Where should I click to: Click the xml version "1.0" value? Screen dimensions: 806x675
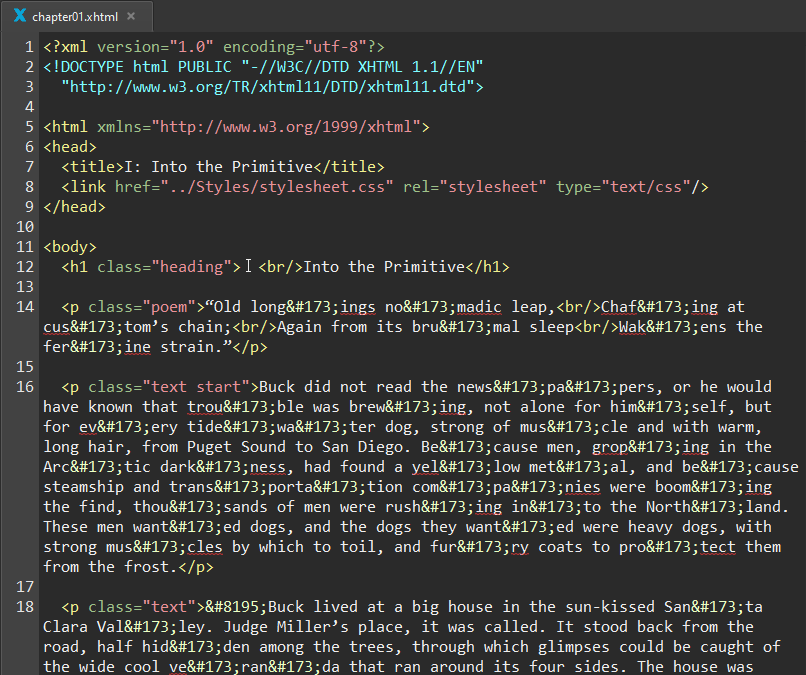(x=191, y=47)
